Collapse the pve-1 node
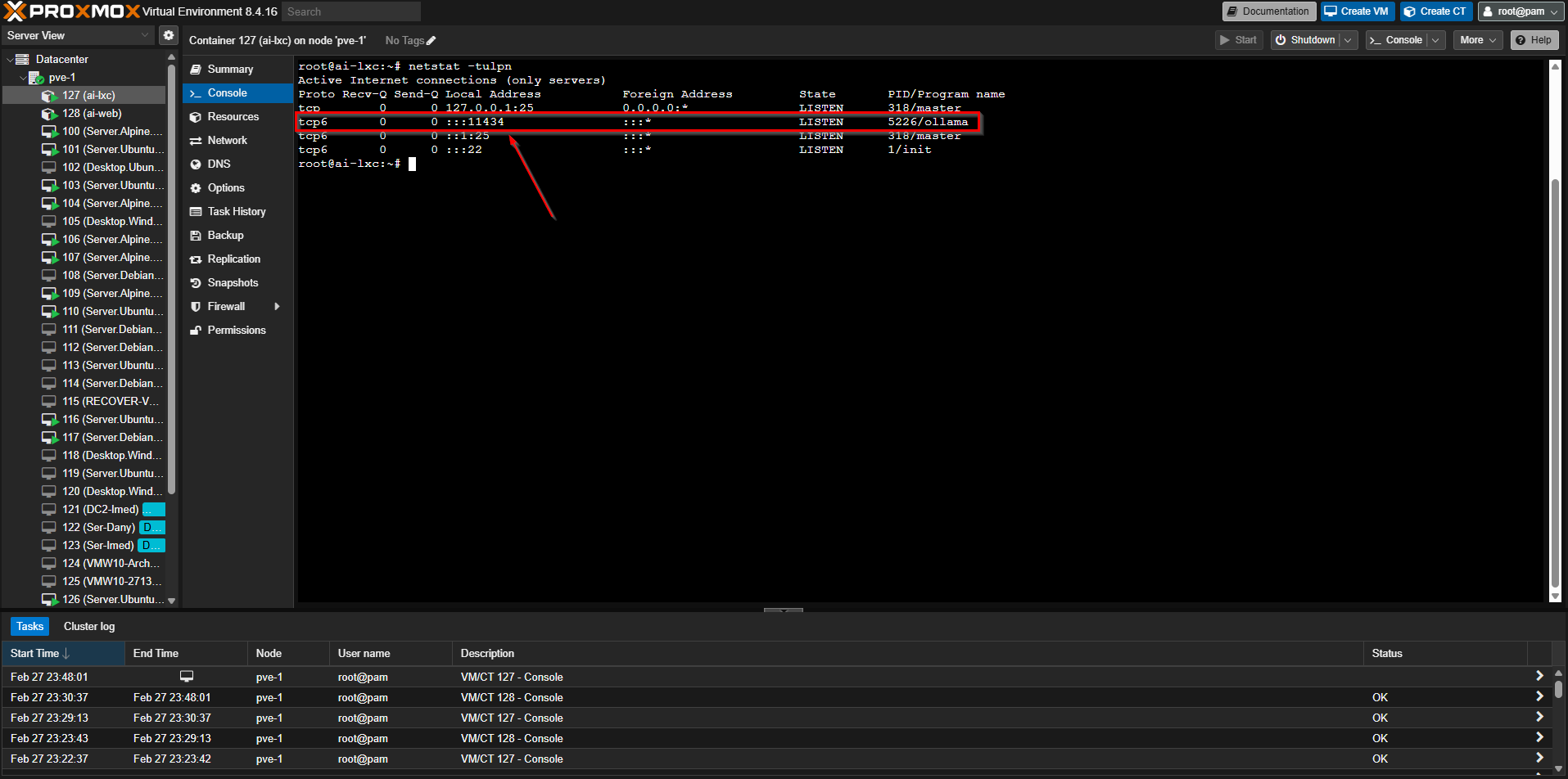 point(23,78)
